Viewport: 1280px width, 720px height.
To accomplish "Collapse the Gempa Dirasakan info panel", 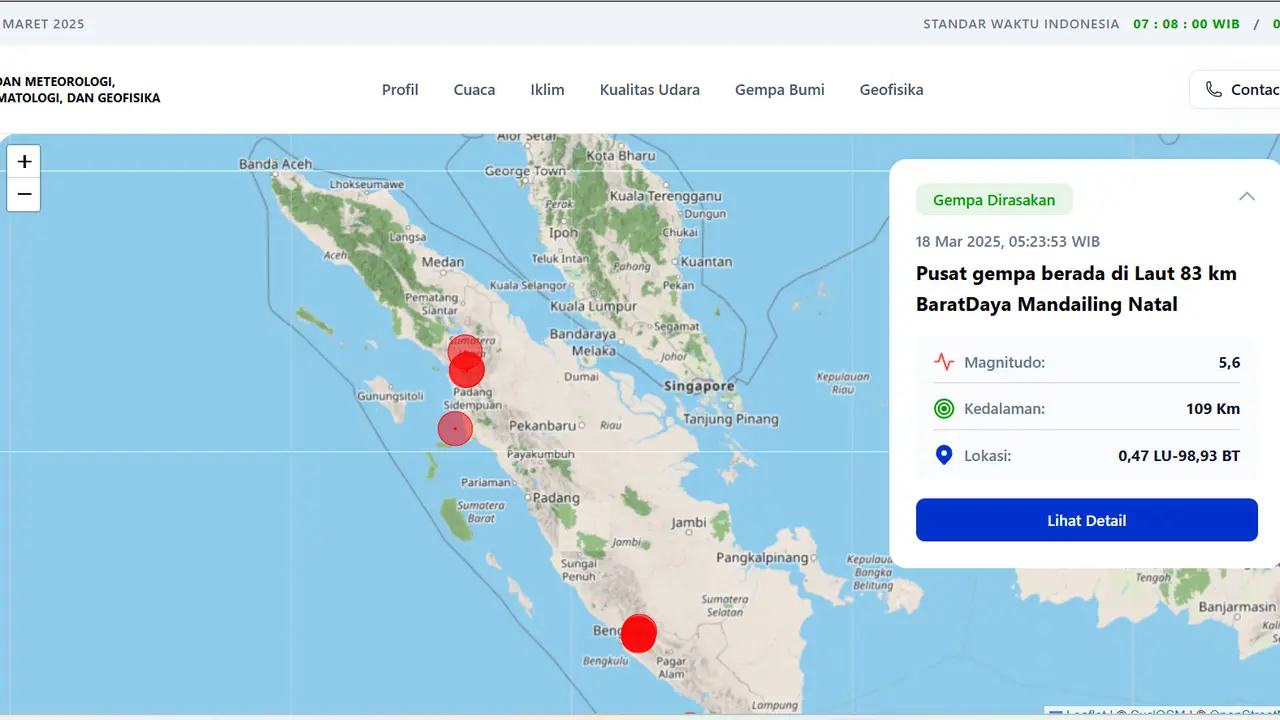I will 1247,196.
